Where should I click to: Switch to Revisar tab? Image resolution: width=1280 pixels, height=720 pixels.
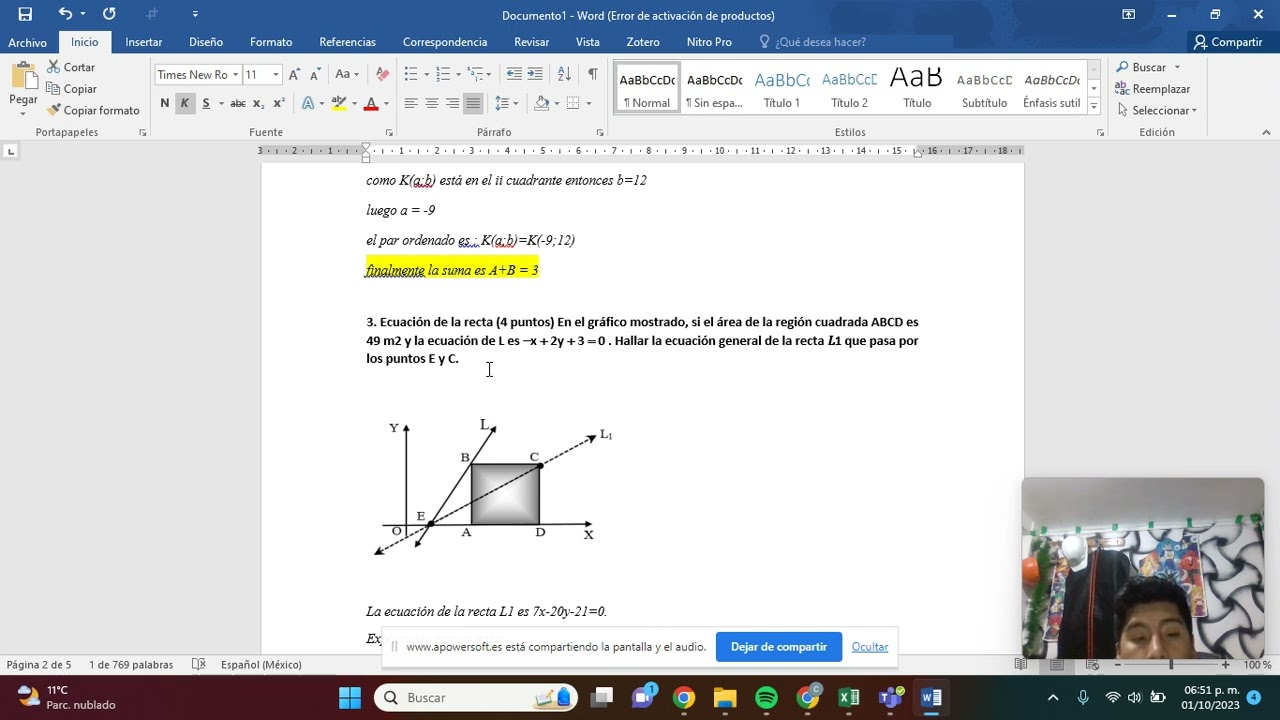[531, 42]
